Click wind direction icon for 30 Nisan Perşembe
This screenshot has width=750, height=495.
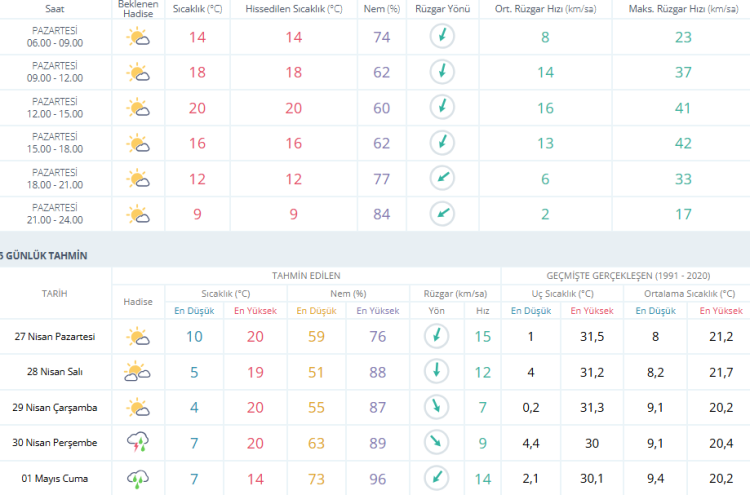[x=436, y=443]
